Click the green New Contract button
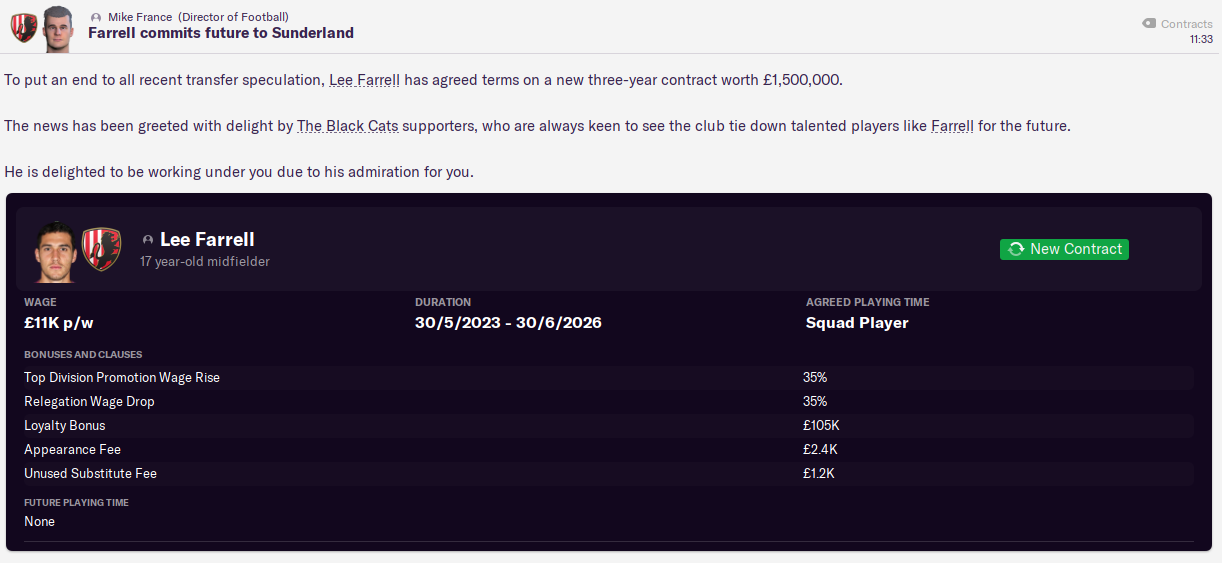The width and height of the screenshot is (1222, 563). click(x=1064, y=249)
